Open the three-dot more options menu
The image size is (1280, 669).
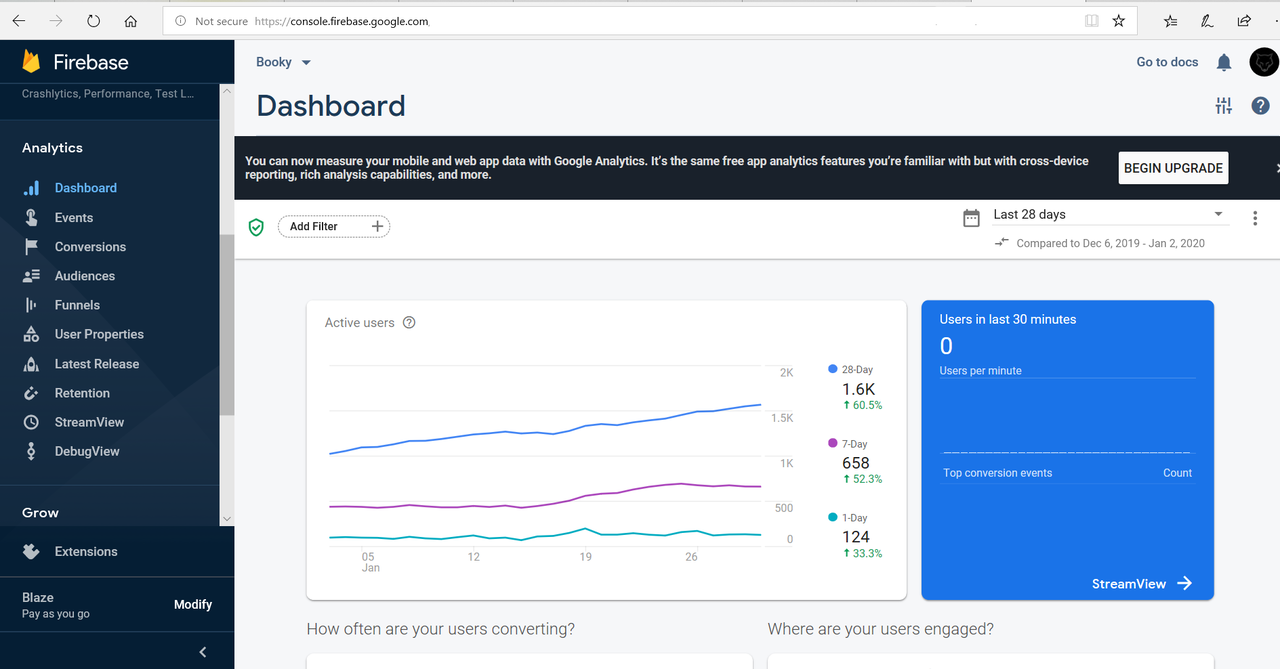coord(1255,218)
